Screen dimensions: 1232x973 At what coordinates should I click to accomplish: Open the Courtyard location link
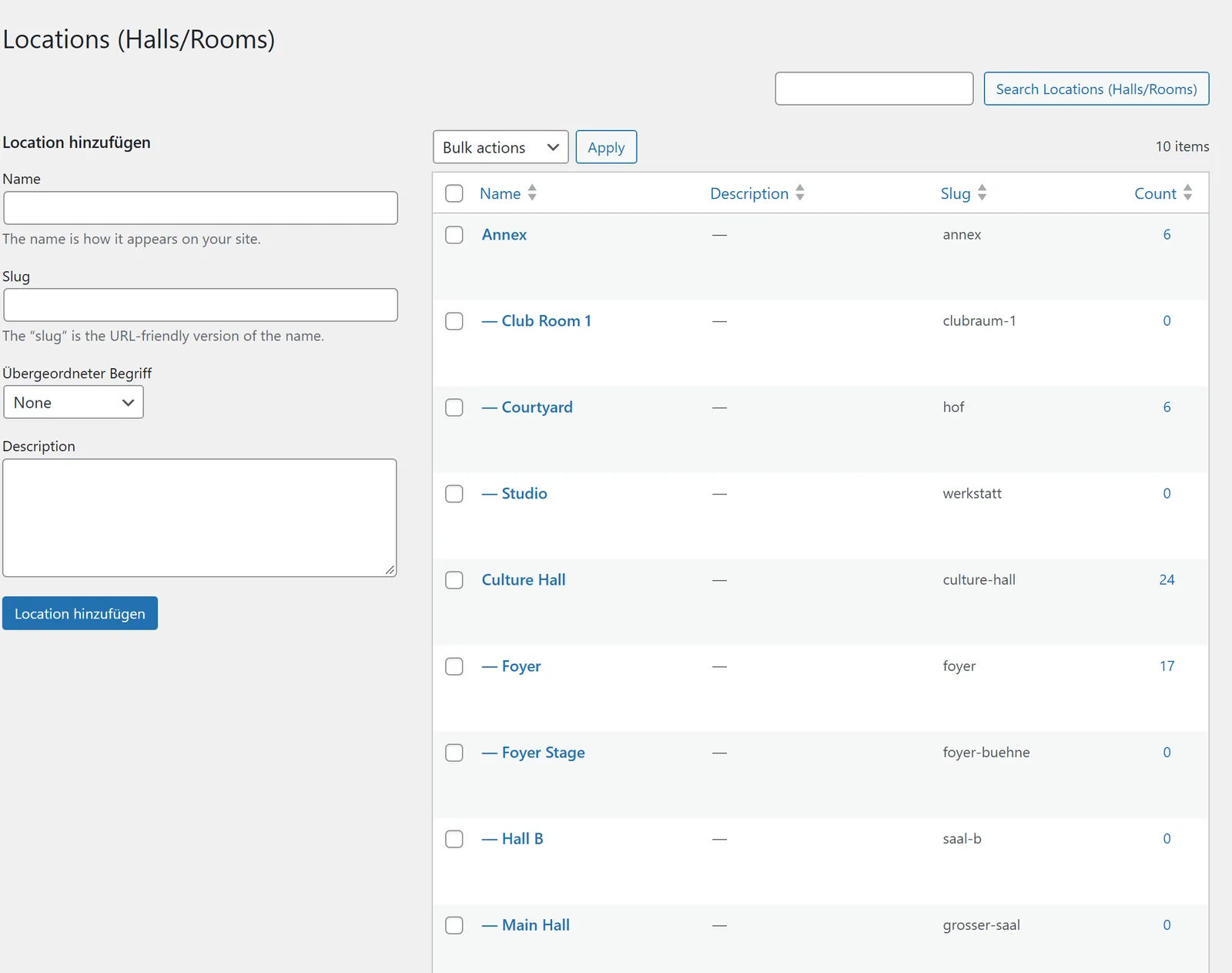click(527, 408)
